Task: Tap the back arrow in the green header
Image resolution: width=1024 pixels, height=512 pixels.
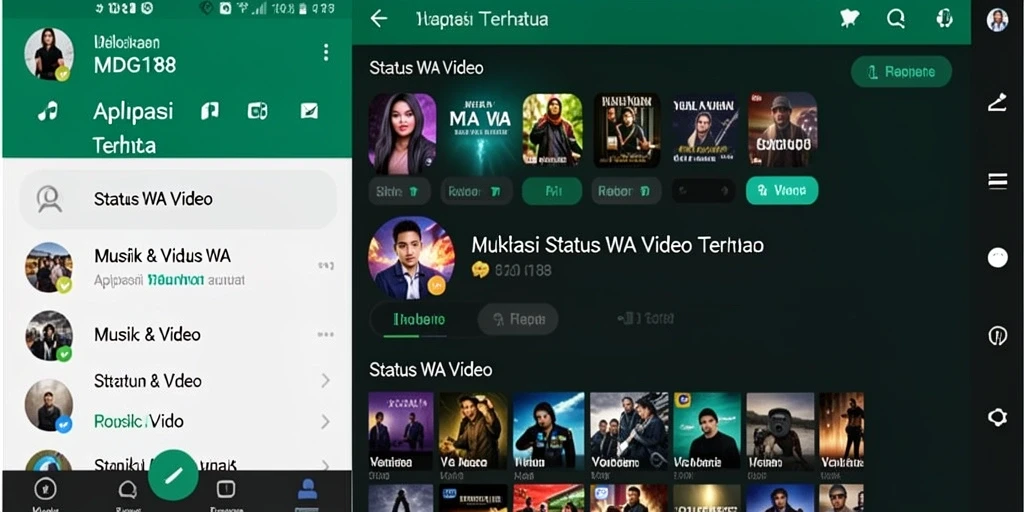Action: [379, 19]
